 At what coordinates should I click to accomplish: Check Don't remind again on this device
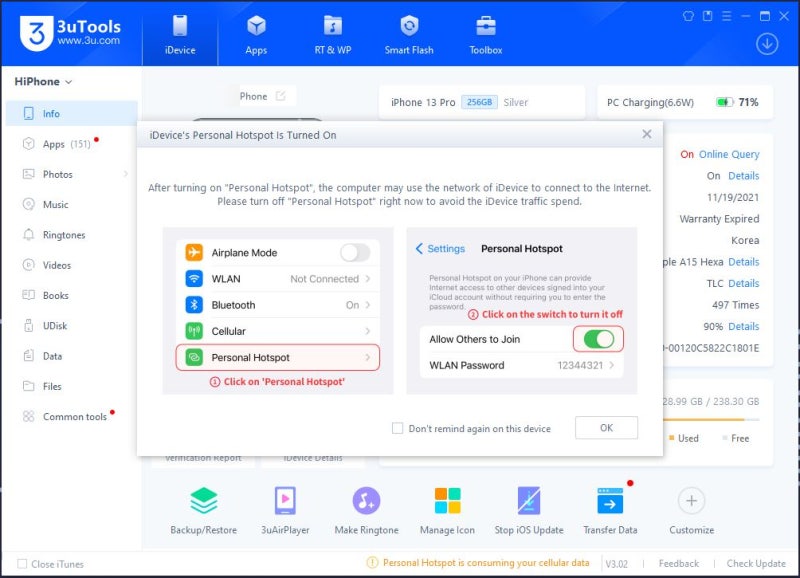click(399, 427)
